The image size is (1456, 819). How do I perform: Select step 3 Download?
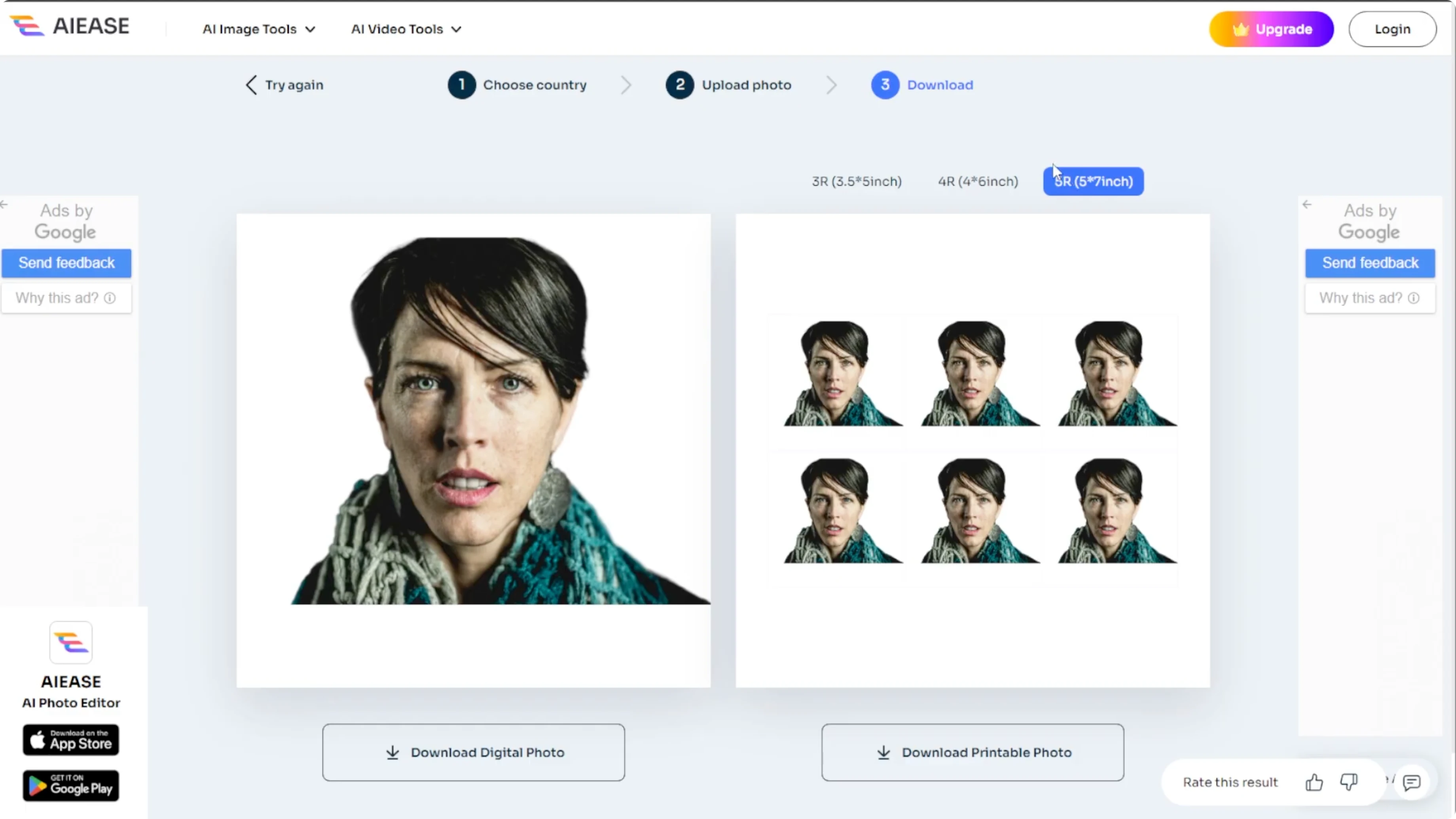point(922,85)
